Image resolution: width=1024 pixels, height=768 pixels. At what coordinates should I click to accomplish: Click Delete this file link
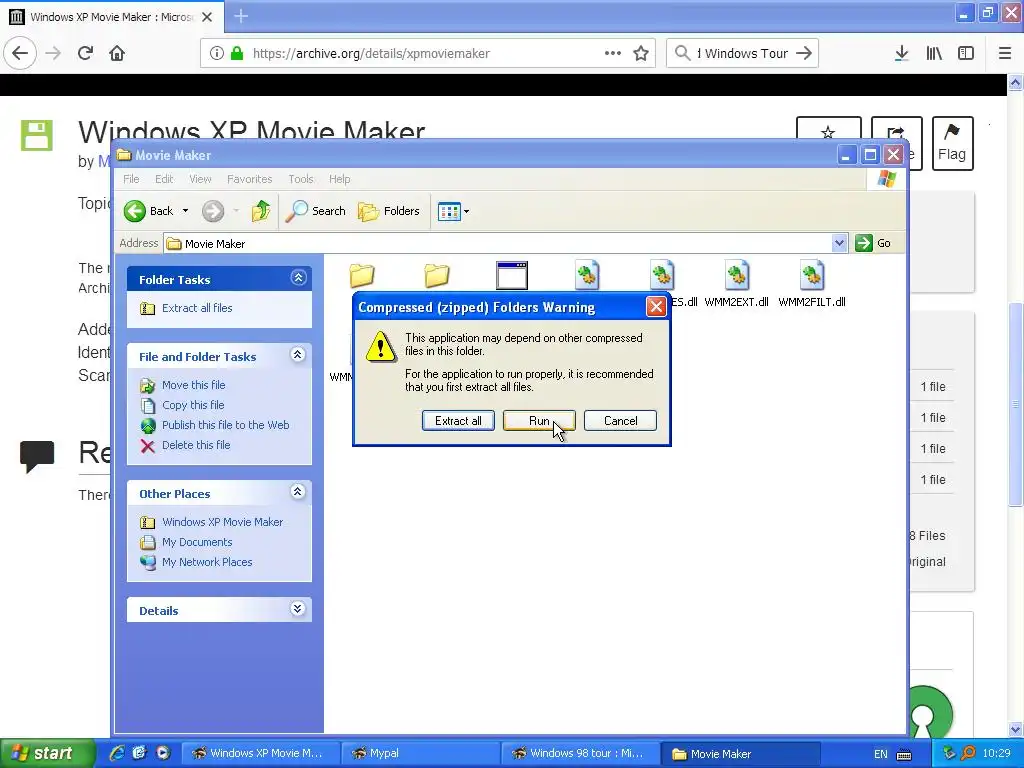click(x=196, y=445)
